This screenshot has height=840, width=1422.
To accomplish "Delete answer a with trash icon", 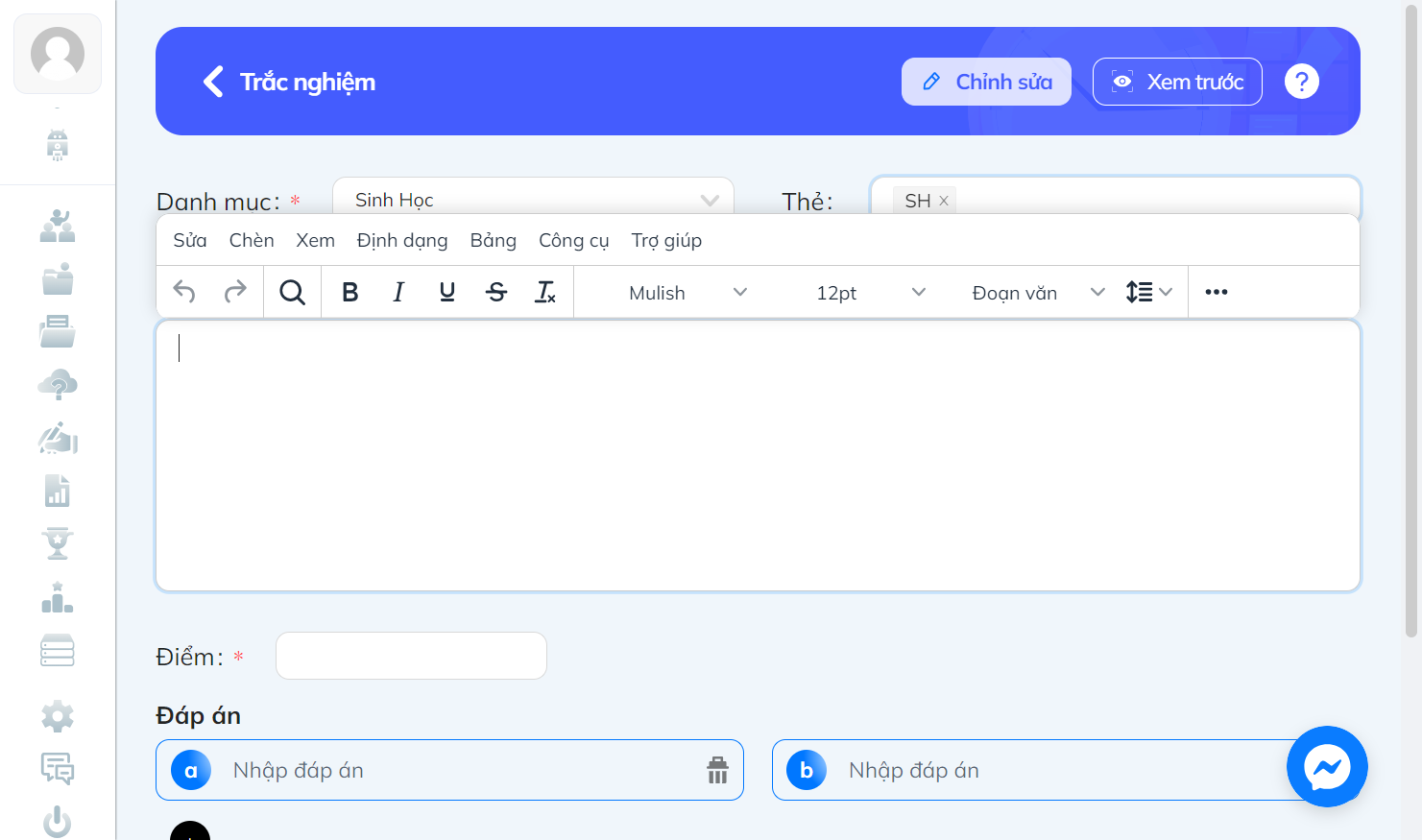I will click(717, 770).
